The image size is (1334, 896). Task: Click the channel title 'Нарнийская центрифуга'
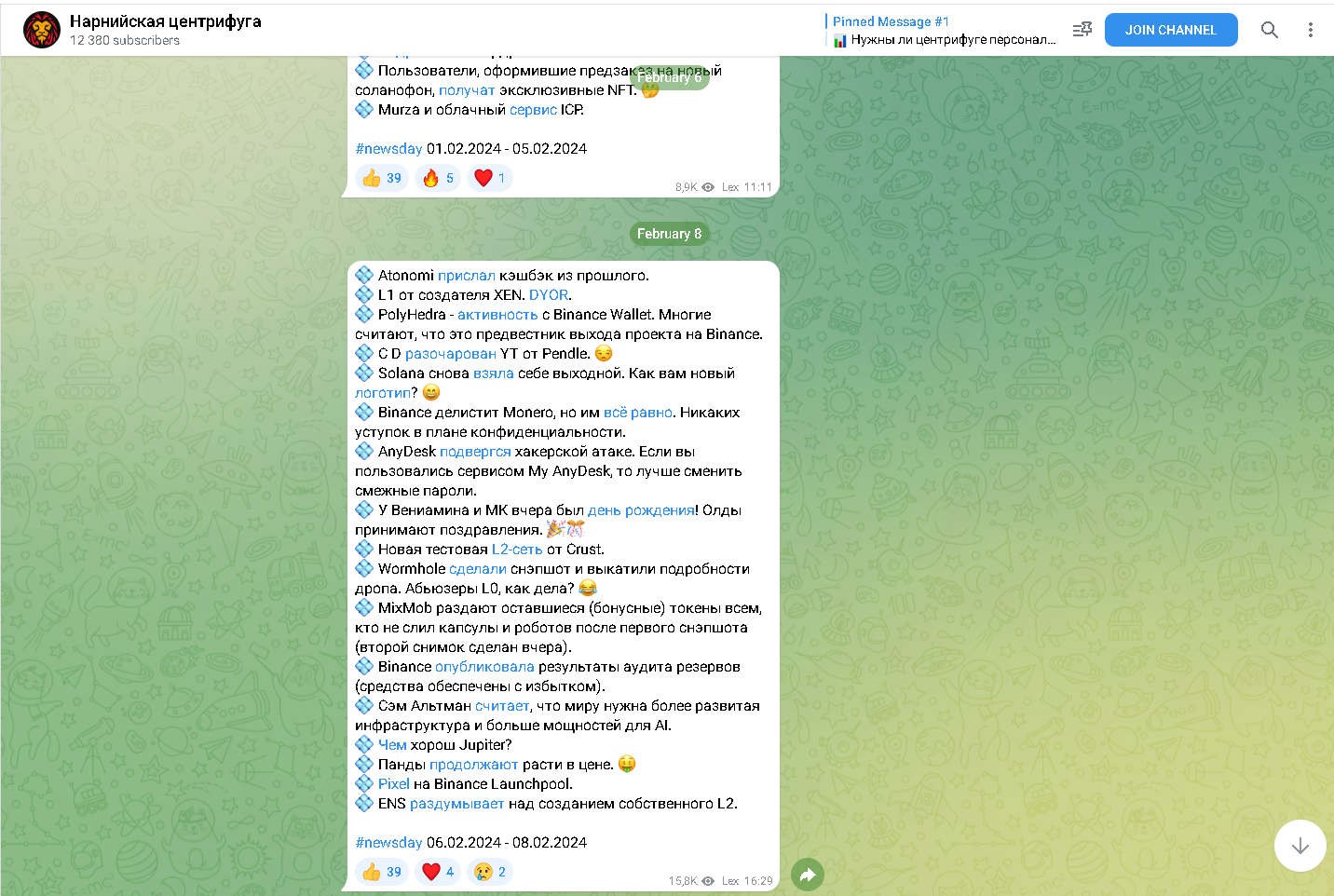pos(166,21)
